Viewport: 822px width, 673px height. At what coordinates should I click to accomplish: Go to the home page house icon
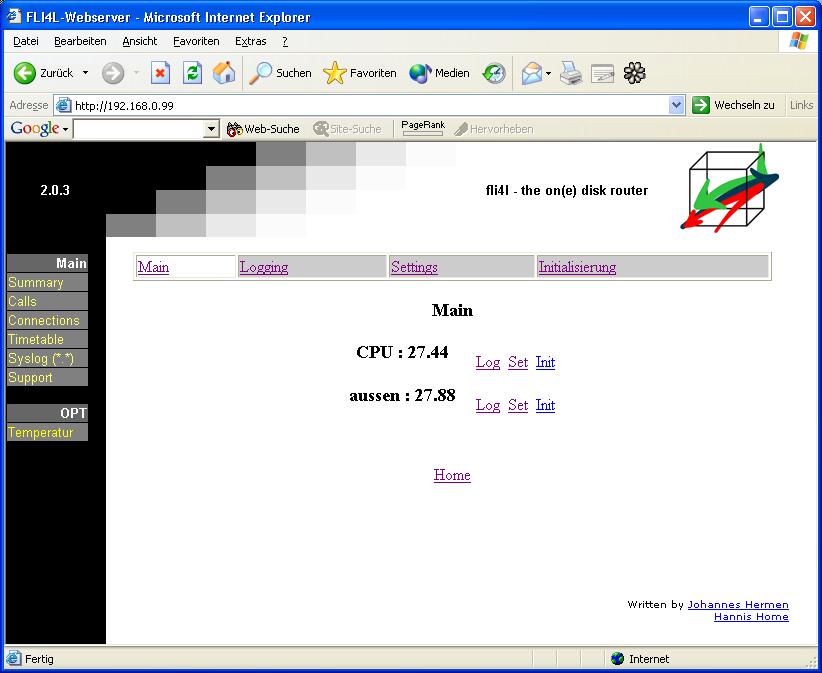pyautogui.click(x=224, y=73)
